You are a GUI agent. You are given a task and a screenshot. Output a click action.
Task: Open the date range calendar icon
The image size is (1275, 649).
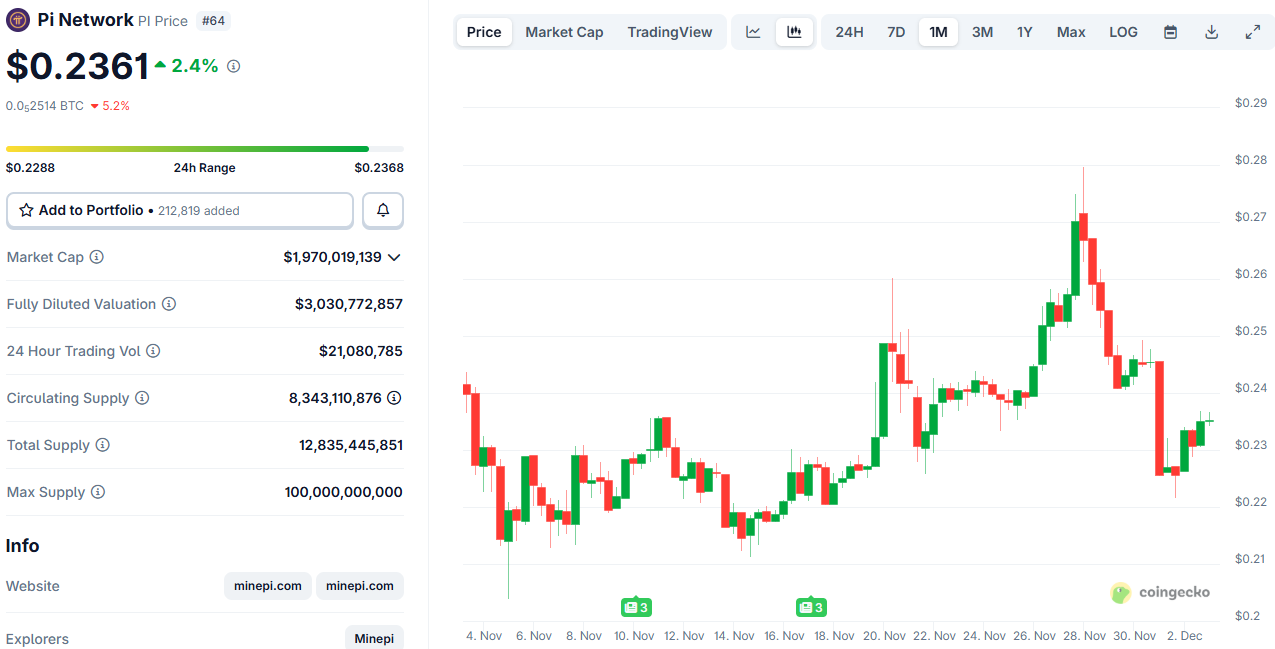[1170, 31]
